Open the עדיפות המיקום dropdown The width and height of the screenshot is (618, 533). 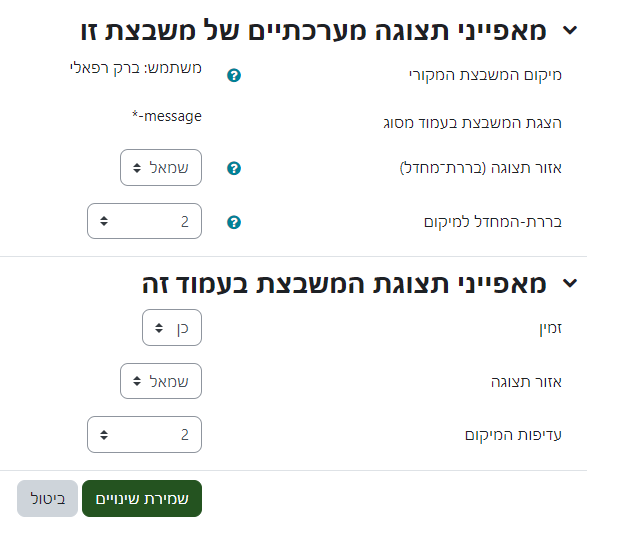click(x=145, y=435)
